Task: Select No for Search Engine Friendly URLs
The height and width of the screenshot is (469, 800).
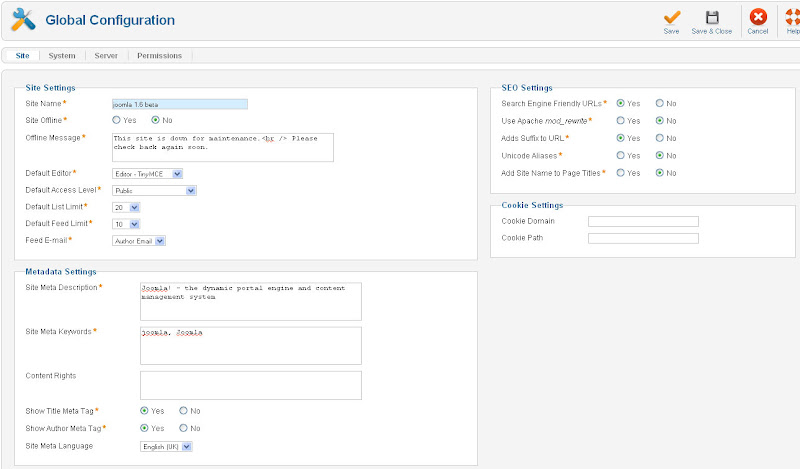Action: coord(659,103)
